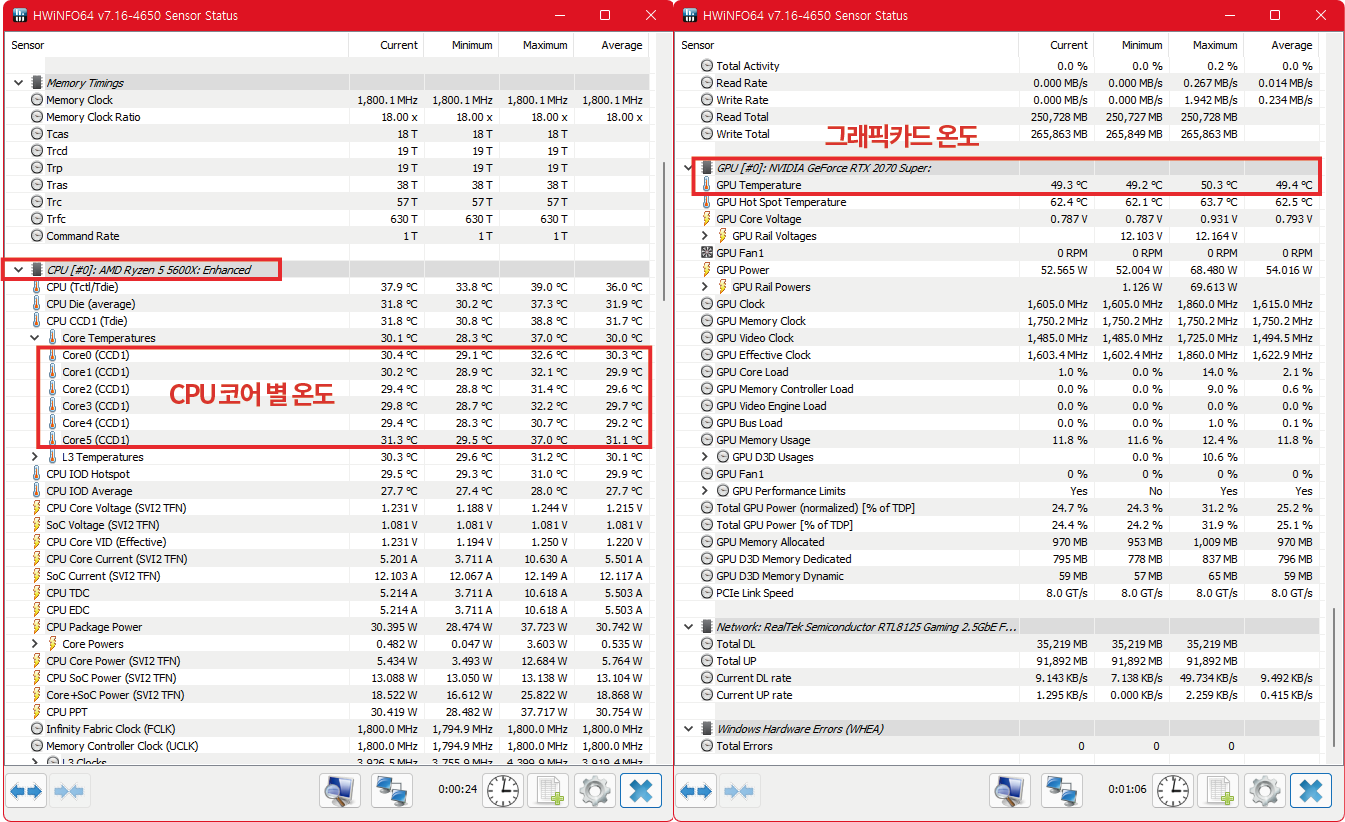
Task: Select GPU Hot Spot Temperature row
Action: (997, 202)
